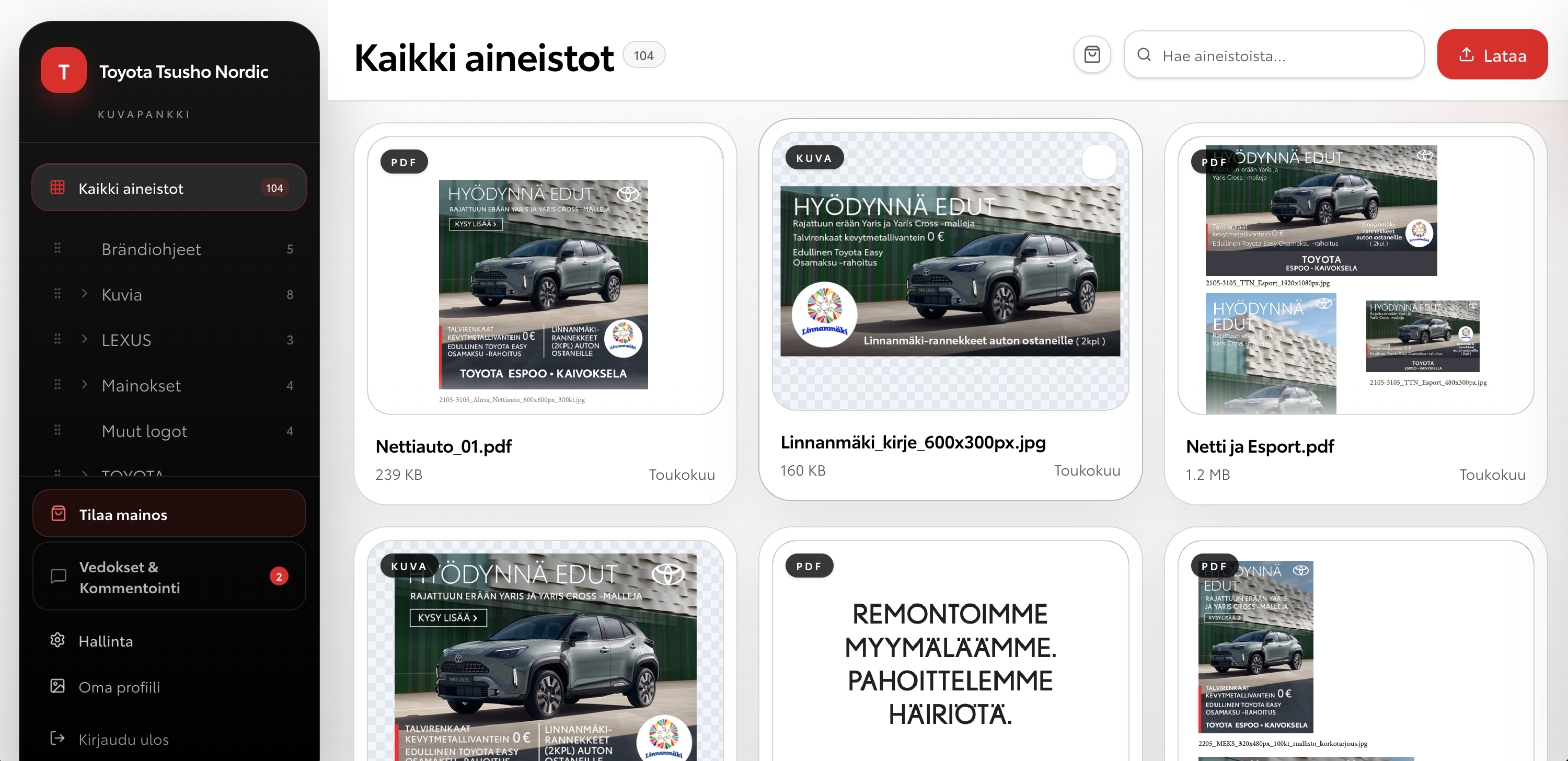Open Hallinta settings gear

(57, 640)
